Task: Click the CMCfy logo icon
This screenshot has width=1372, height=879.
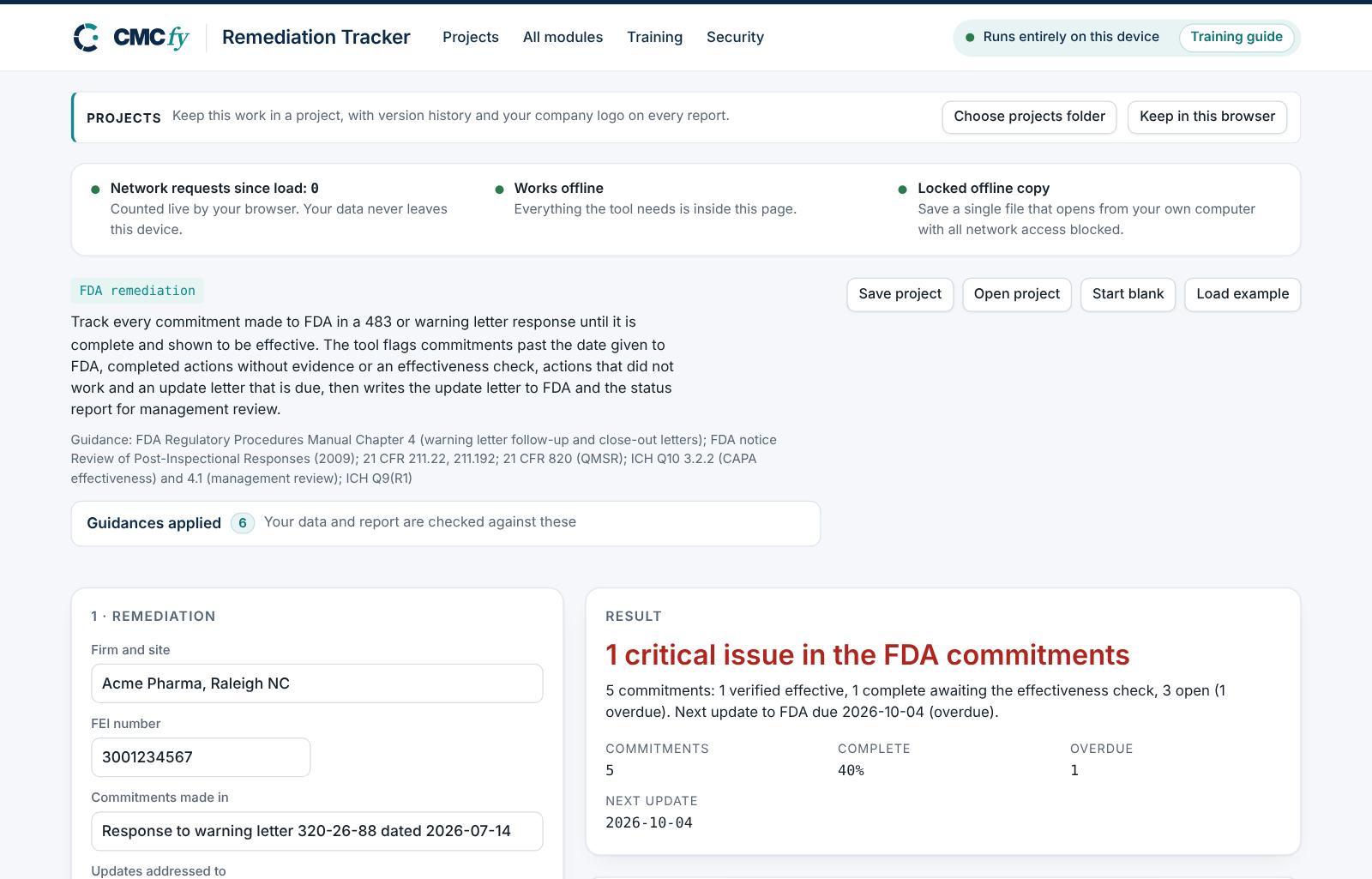Action: point(87,37)
